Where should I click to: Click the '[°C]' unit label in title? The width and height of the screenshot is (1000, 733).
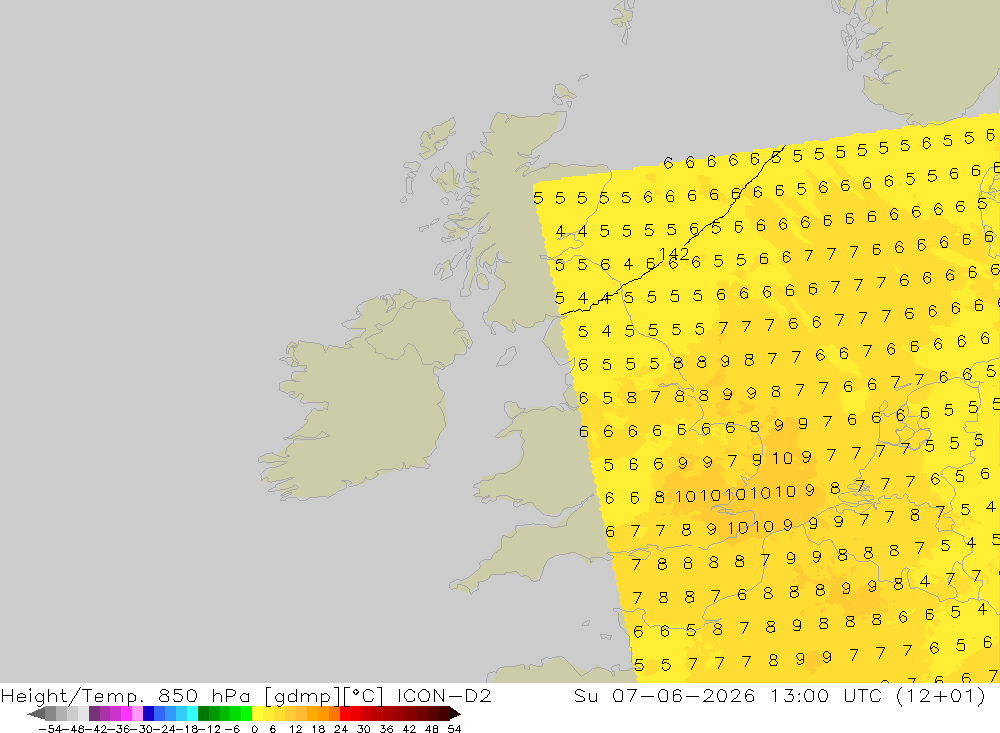[x=364, y=696]
